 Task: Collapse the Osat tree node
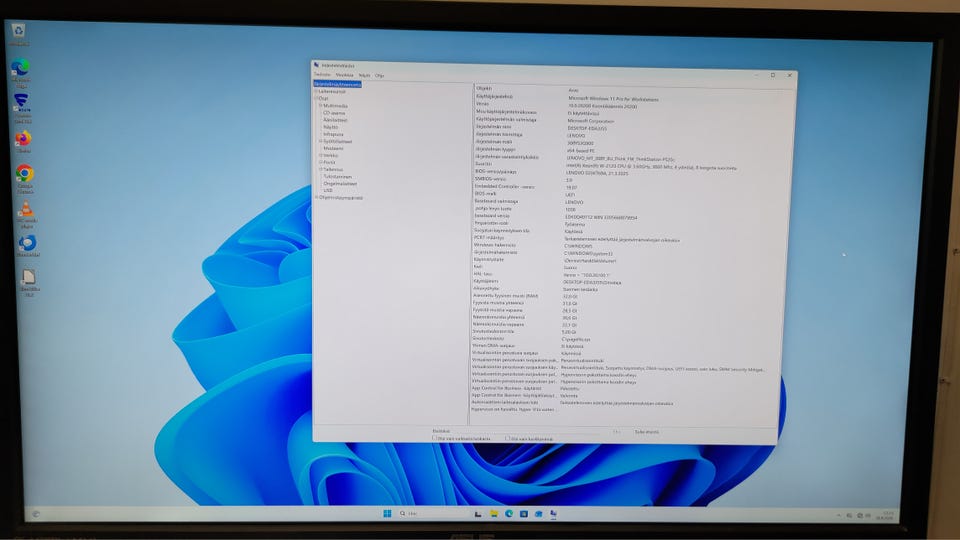click(316, 98)
